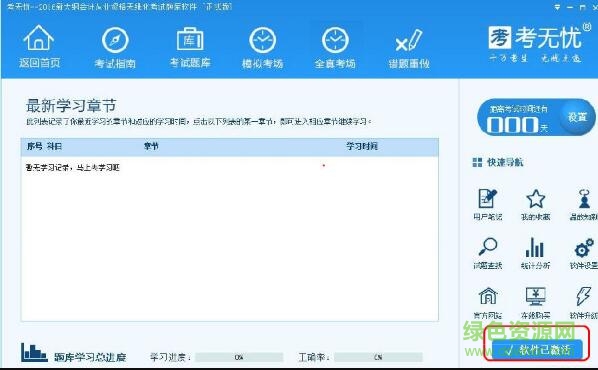Click the 最新学习章节 heading
This screenshot has height=370, width=598.
click(71, 106)
